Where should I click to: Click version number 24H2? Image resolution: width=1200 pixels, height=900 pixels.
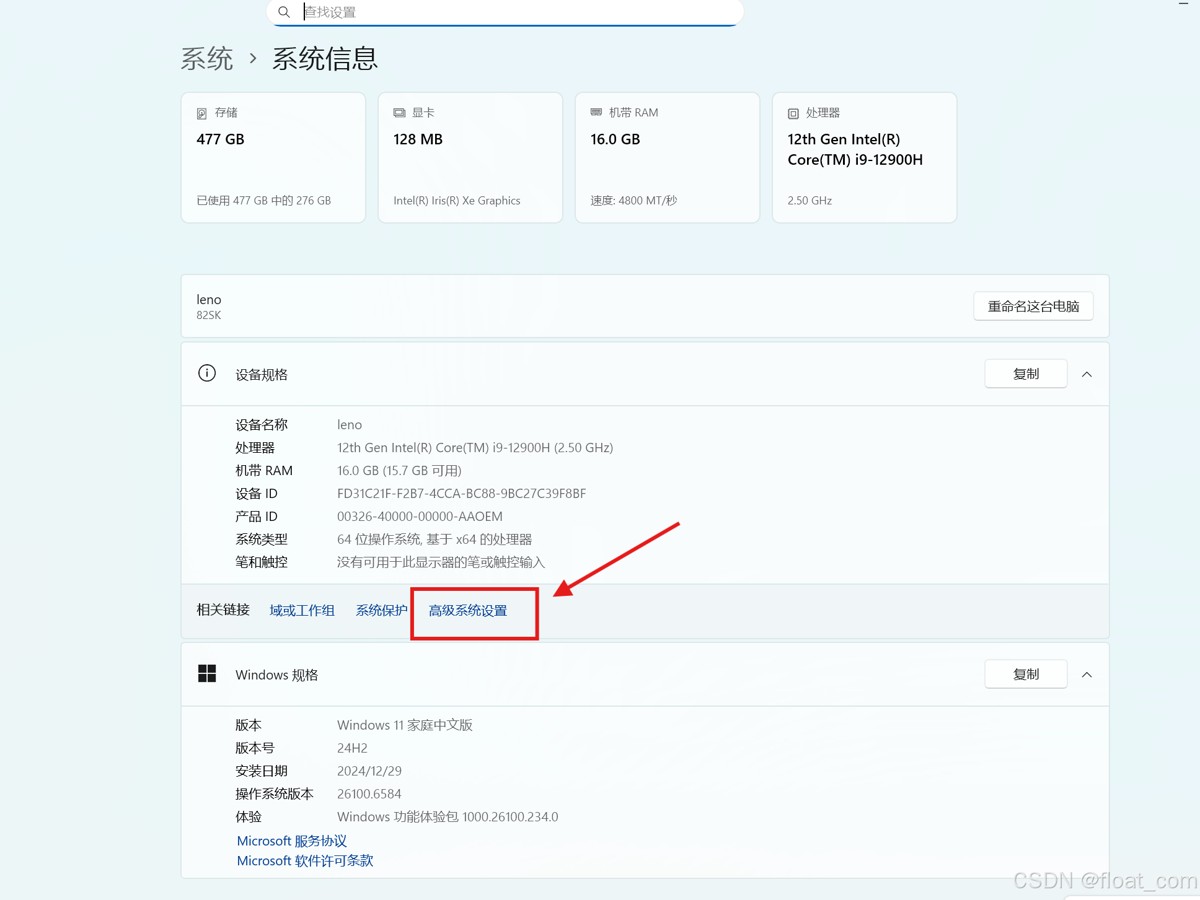pos(352,748)
